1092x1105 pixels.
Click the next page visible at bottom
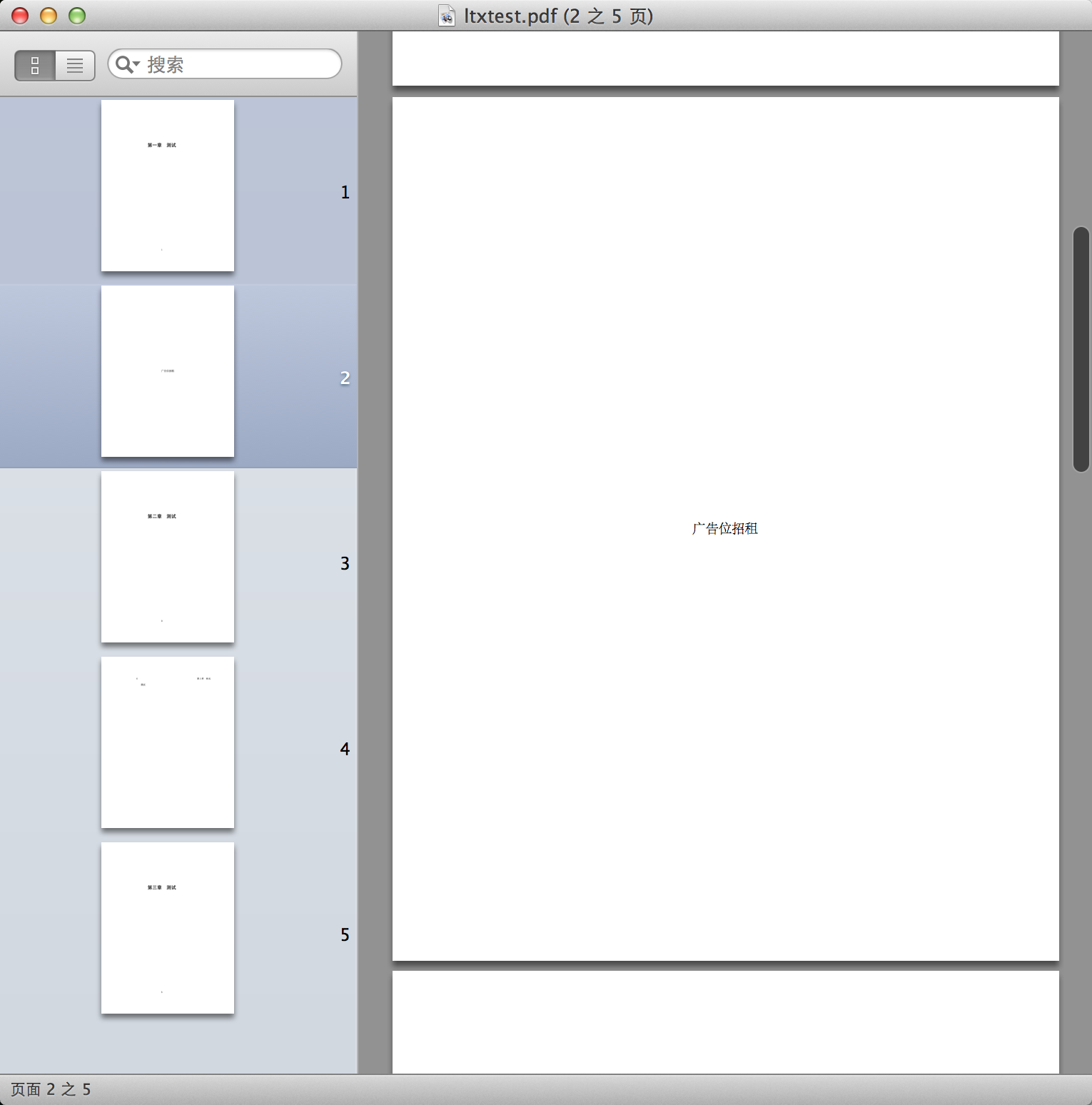(x=725, y=1022)
